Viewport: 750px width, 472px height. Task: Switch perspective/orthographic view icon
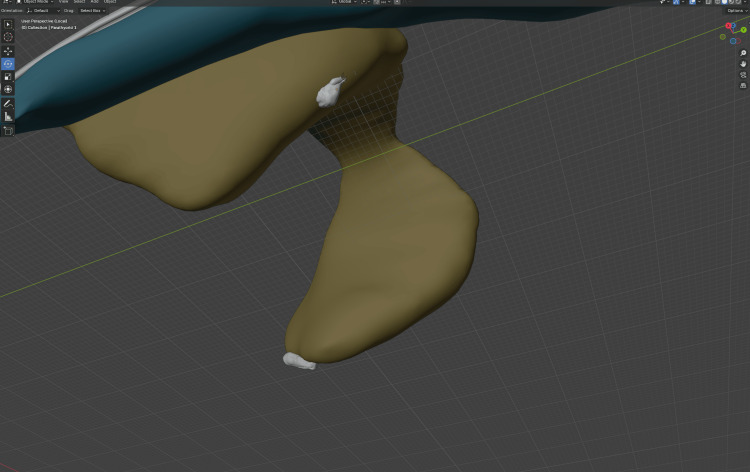tap(743, 86)
